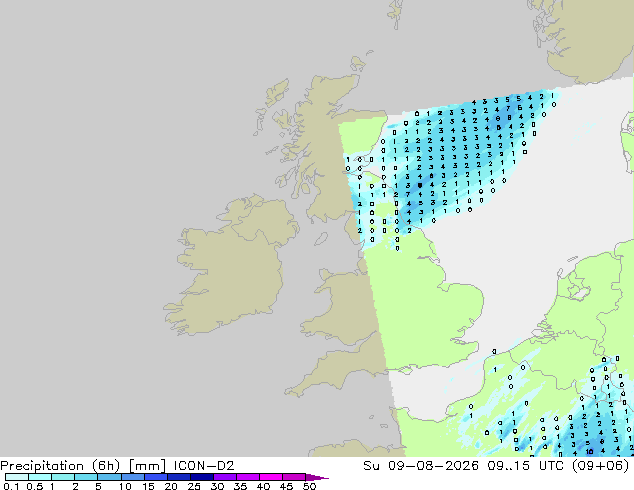Click the Ireland landmass on the map
Viewport: 634px width, 490px height.
(226, 267)
